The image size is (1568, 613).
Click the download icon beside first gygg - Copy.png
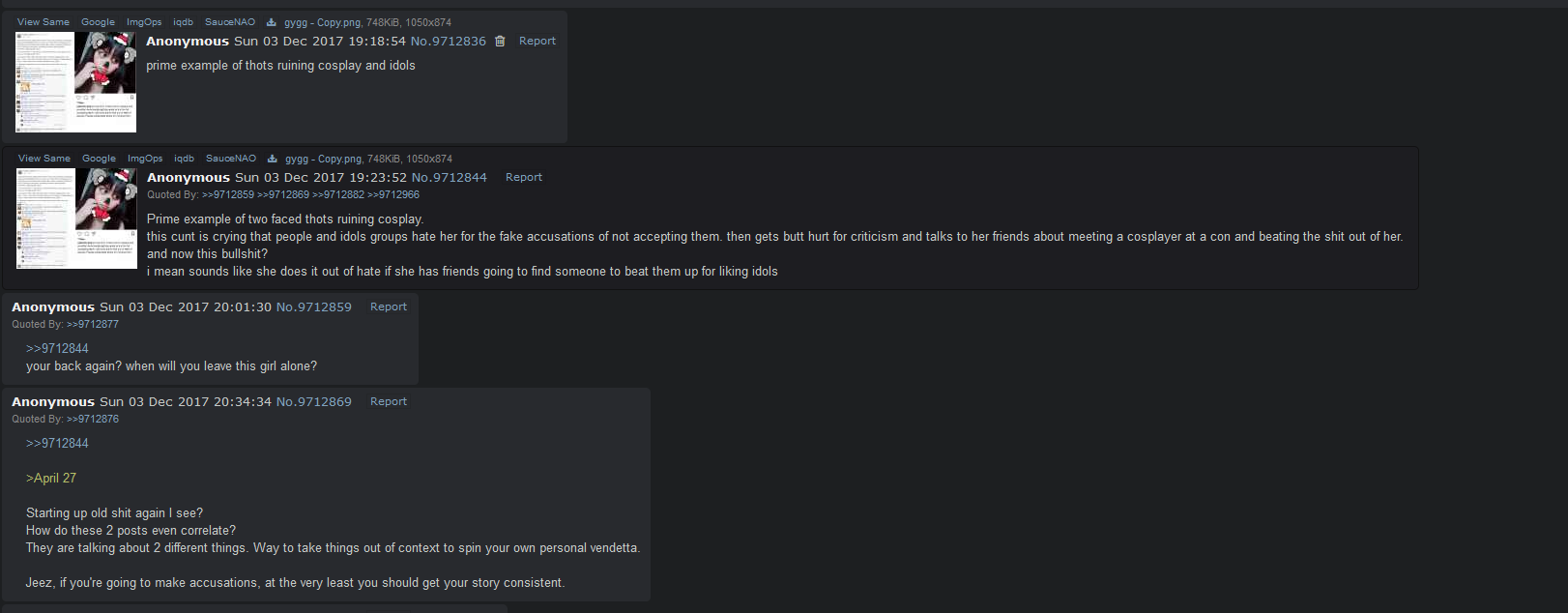click(x=271, y=22)
